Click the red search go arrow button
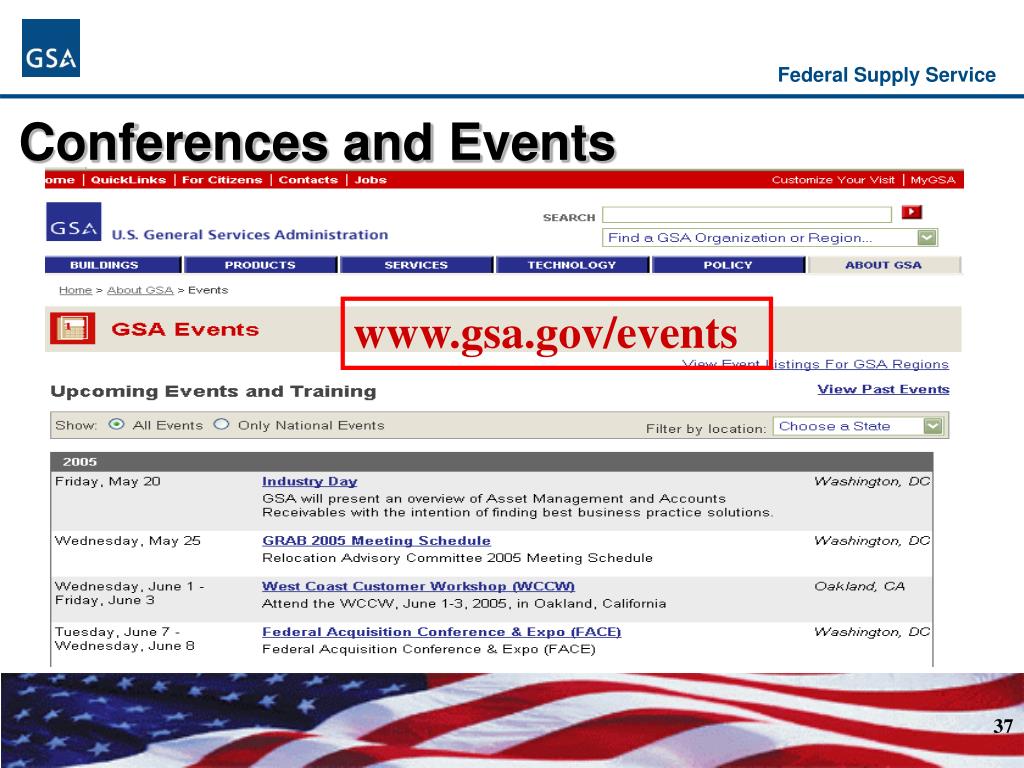 tap(911, 212)
